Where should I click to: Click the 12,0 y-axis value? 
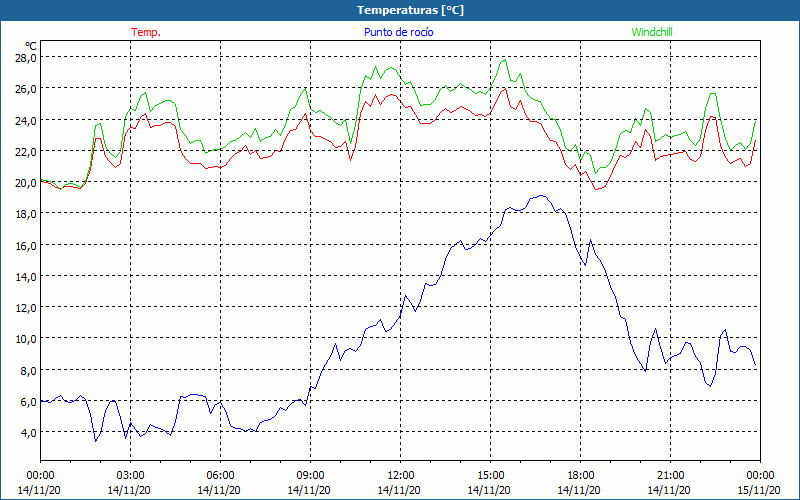[26, 308]
